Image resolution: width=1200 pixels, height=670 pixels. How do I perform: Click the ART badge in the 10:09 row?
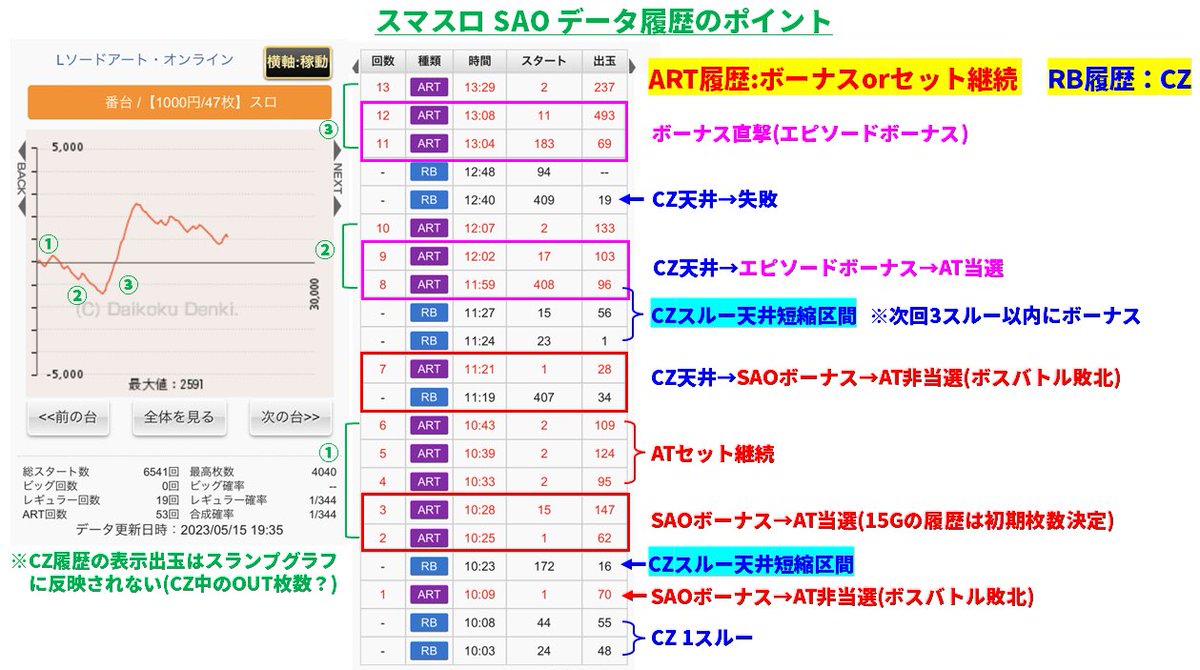click(430, 594)
